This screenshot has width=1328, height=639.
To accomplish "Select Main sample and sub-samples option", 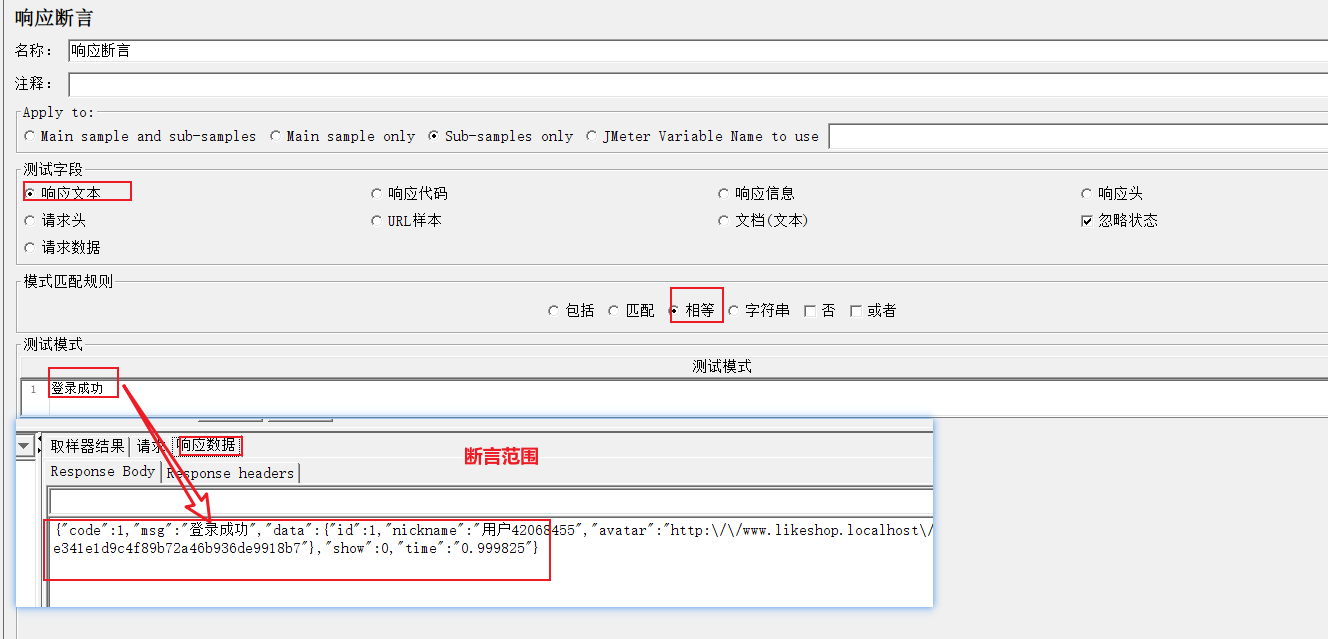I will click(140, 136).
